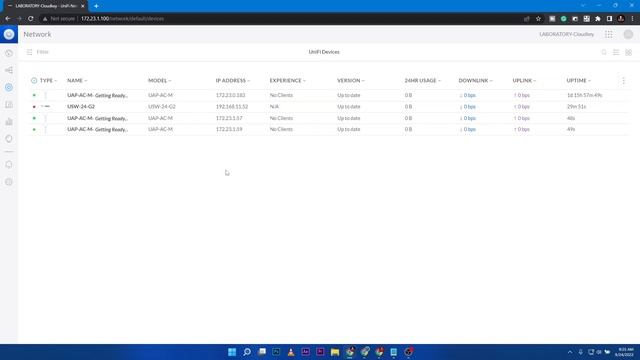Open File Explorer from taskbar

point(335,352)
